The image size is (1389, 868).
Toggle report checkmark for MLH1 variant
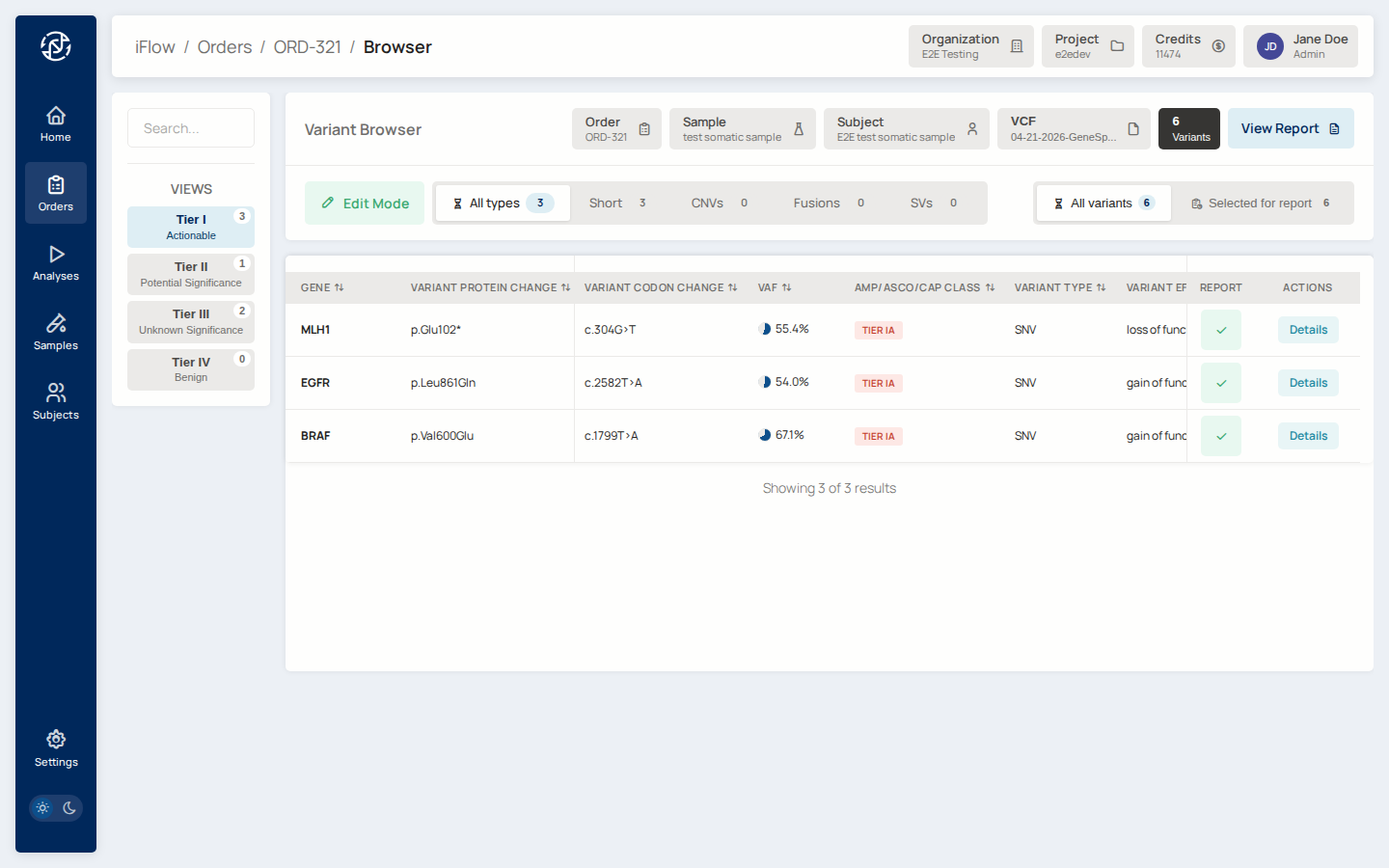pos(1220,330)
